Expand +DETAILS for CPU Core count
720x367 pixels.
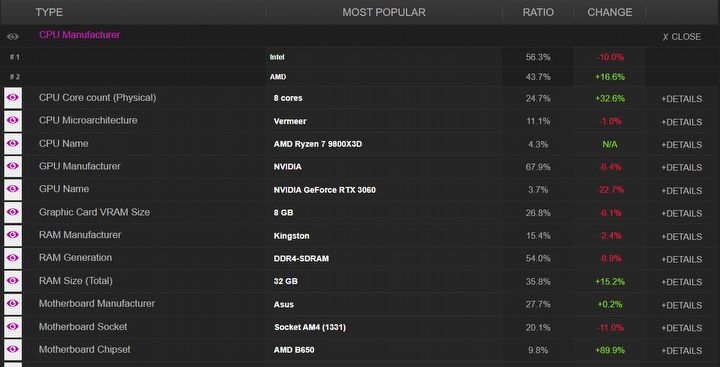(x=681, y=99)
